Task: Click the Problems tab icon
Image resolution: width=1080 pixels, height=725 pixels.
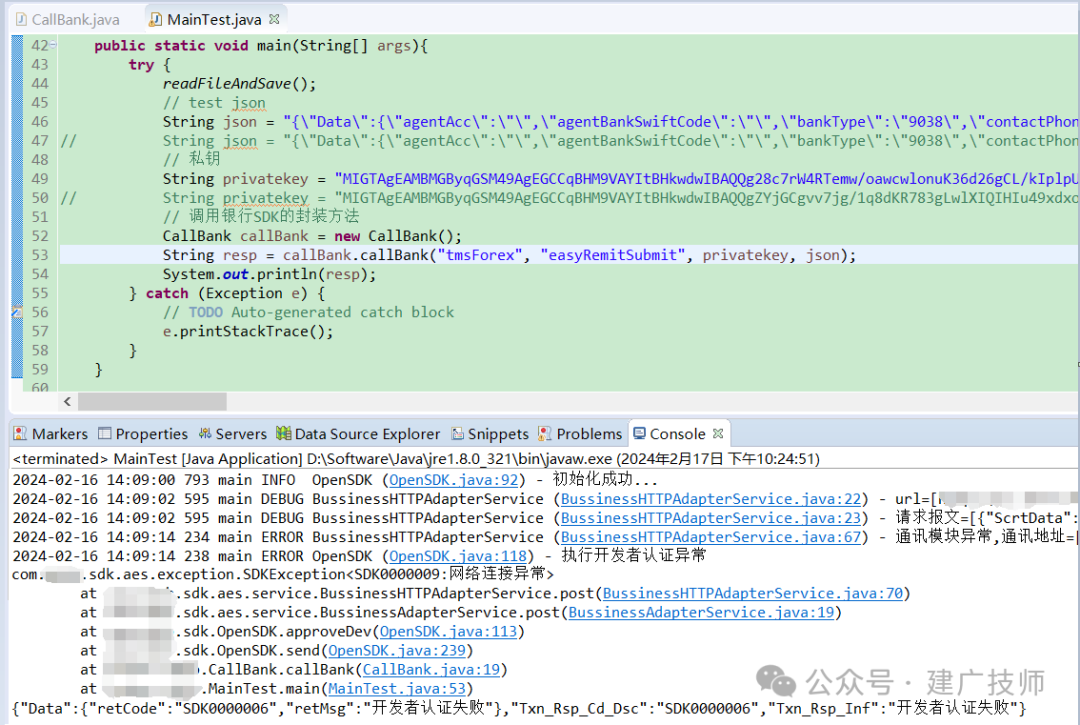Action: [545, 433]
